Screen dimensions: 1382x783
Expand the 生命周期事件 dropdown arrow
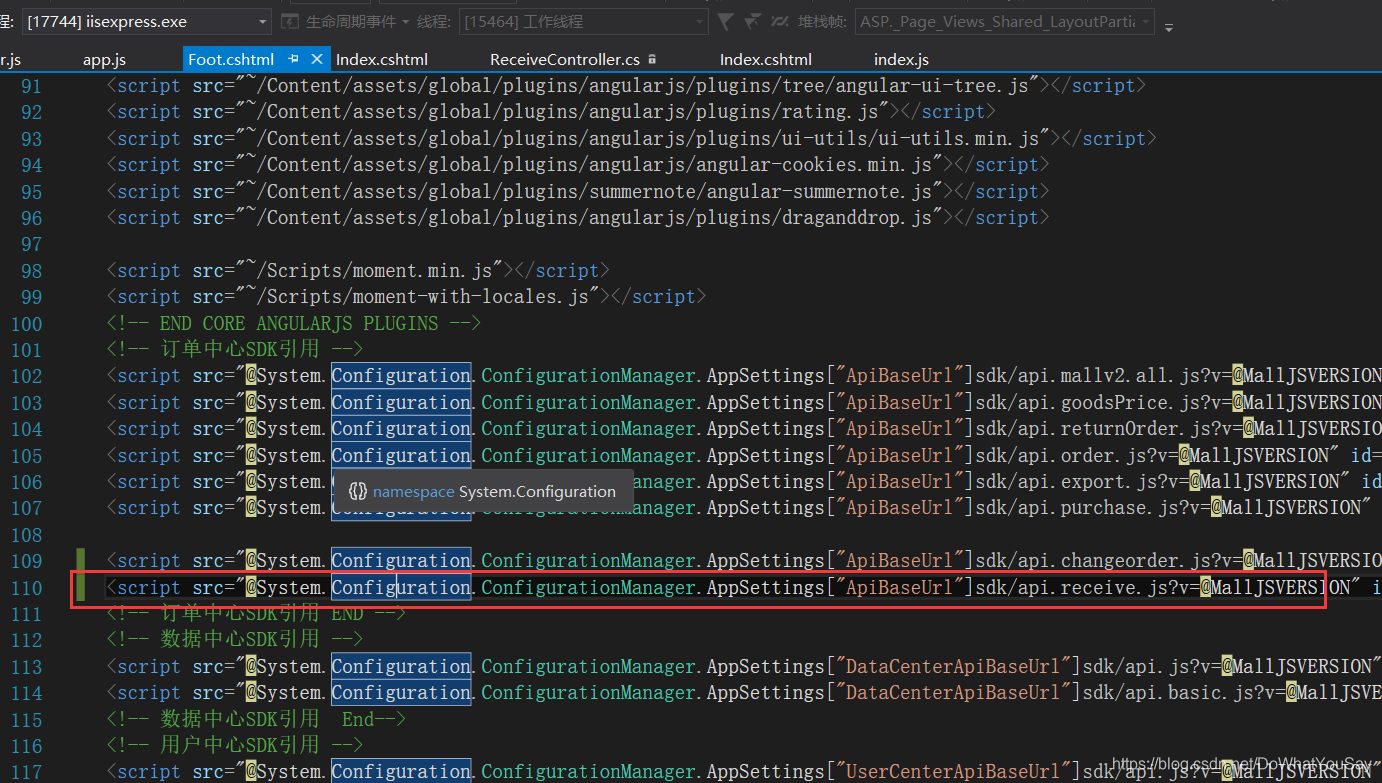pyautogui.click(x=404, y=22)
